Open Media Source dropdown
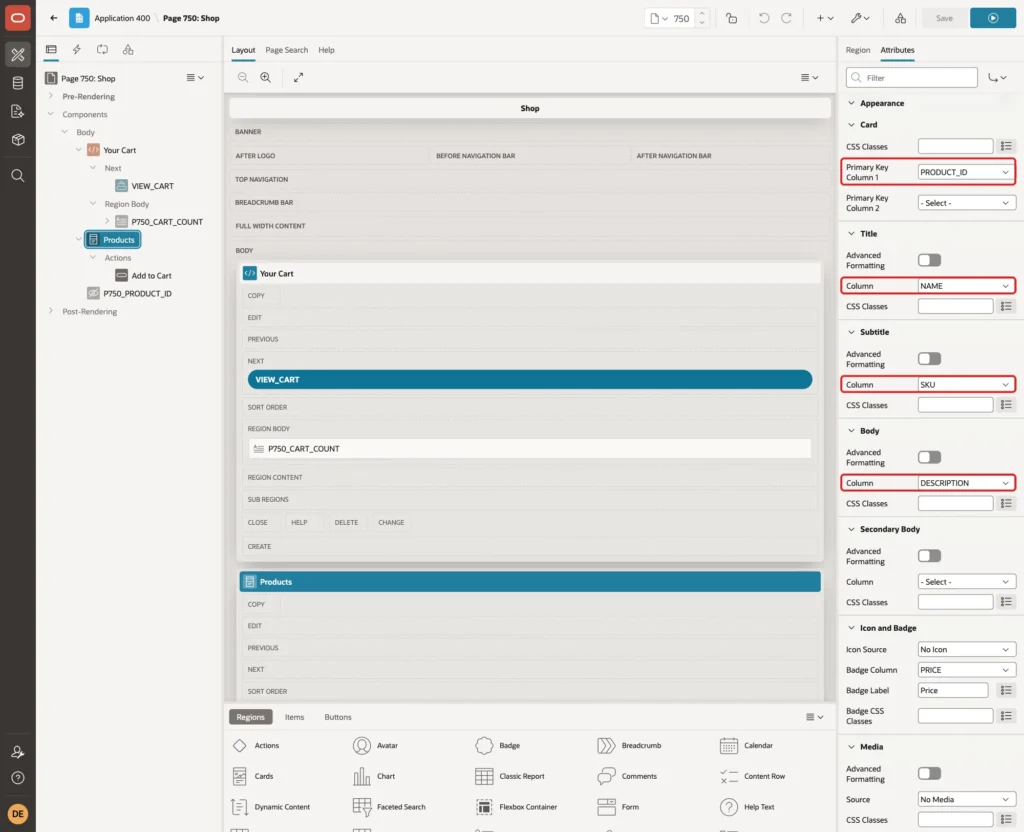 click(966, 799)
